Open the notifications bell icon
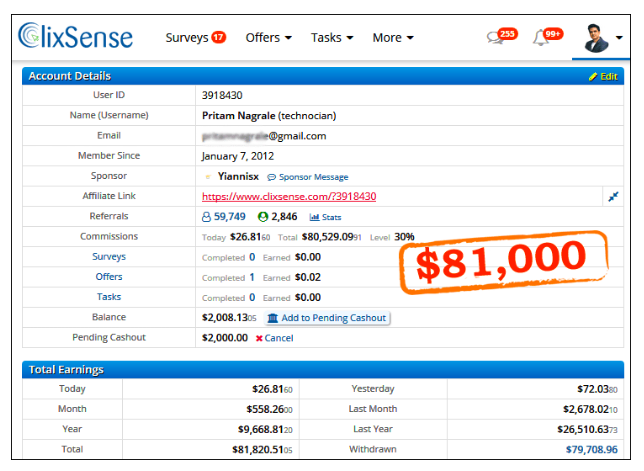Image resolution: width=644 pixels, height=471 pixels. click(540, 38)
